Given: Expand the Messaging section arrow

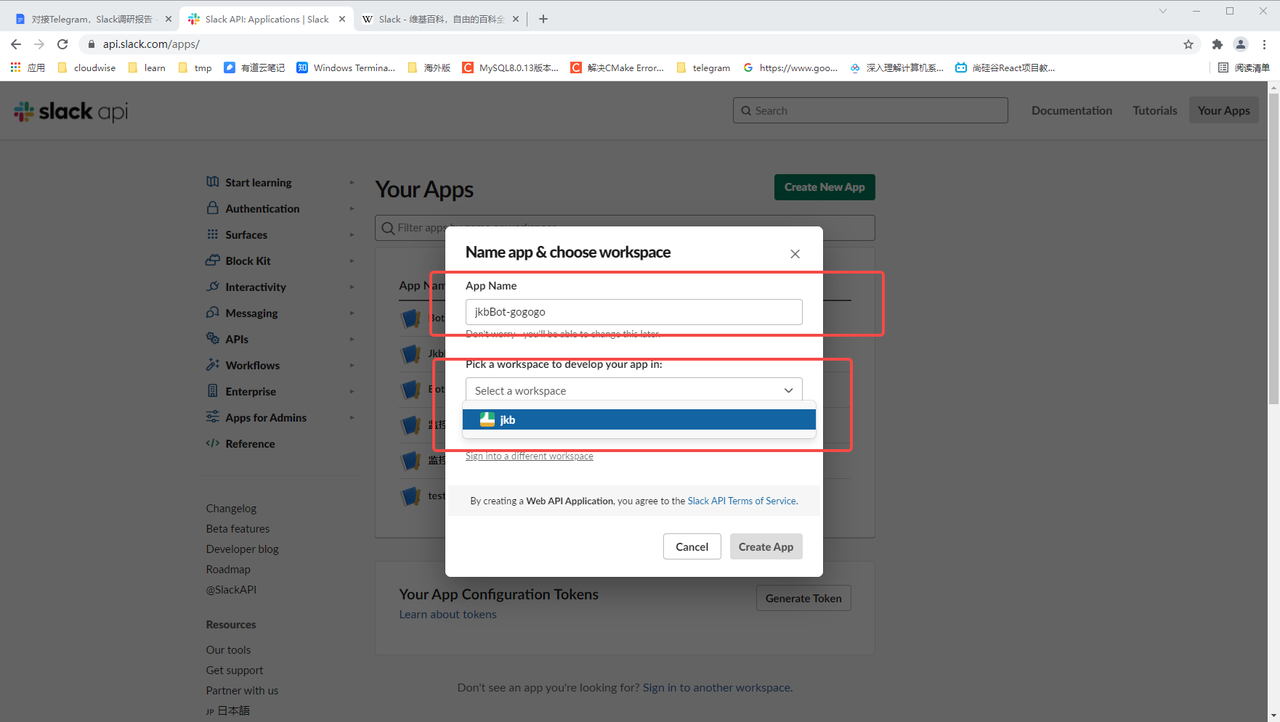Looking at the screenshot, I should point(352,312).
